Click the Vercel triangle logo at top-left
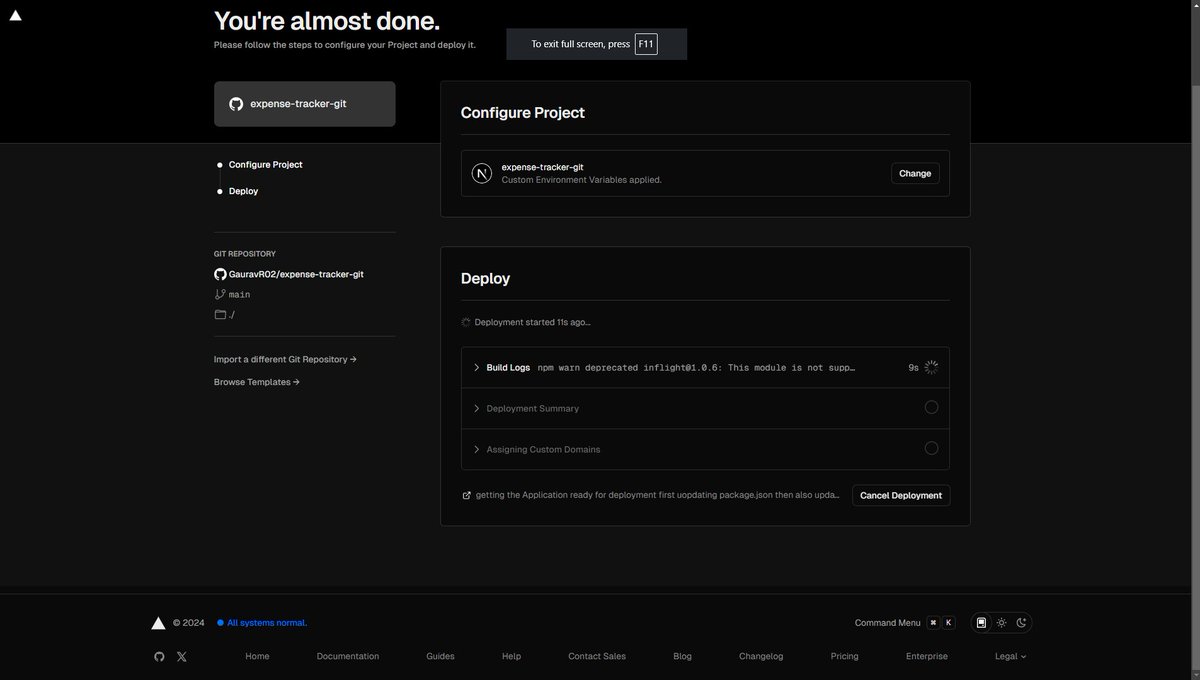 tap(15, 15)
